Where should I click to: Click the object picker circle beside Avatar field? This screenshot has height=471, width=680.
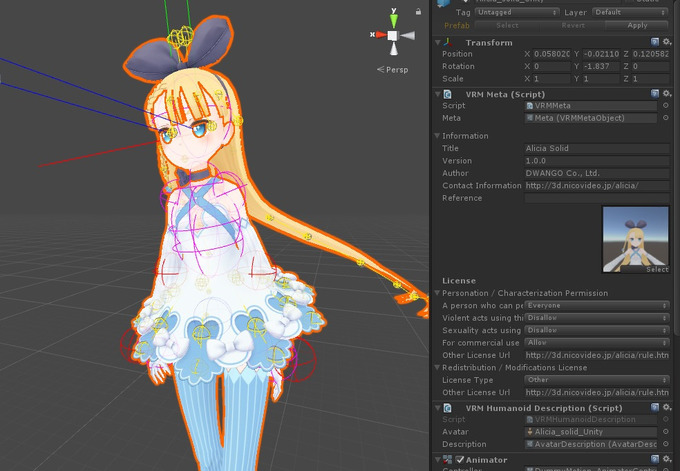click(666, 432)
